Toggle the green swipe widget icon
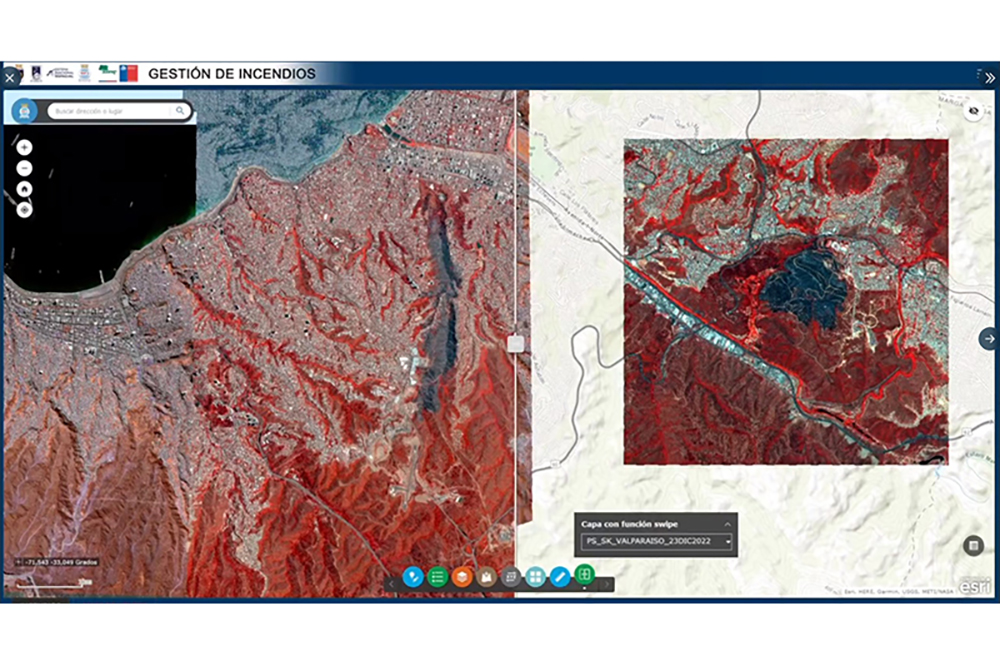 point(584,574)
